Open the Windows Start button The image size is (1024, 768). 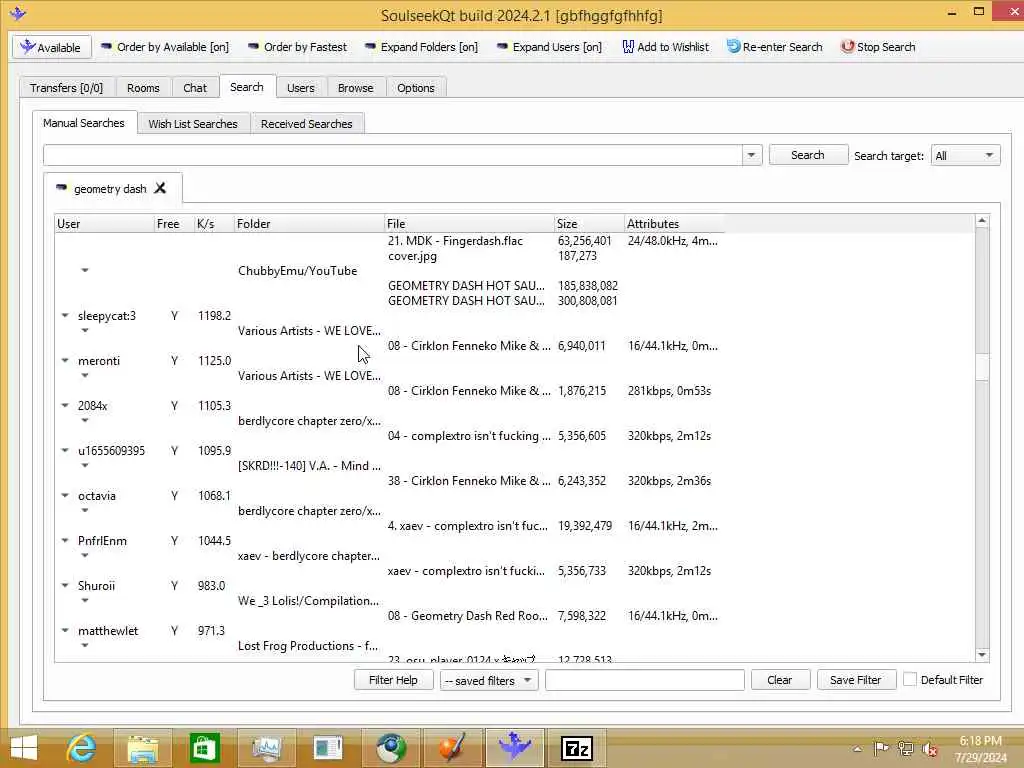click(x=24, y=748)
